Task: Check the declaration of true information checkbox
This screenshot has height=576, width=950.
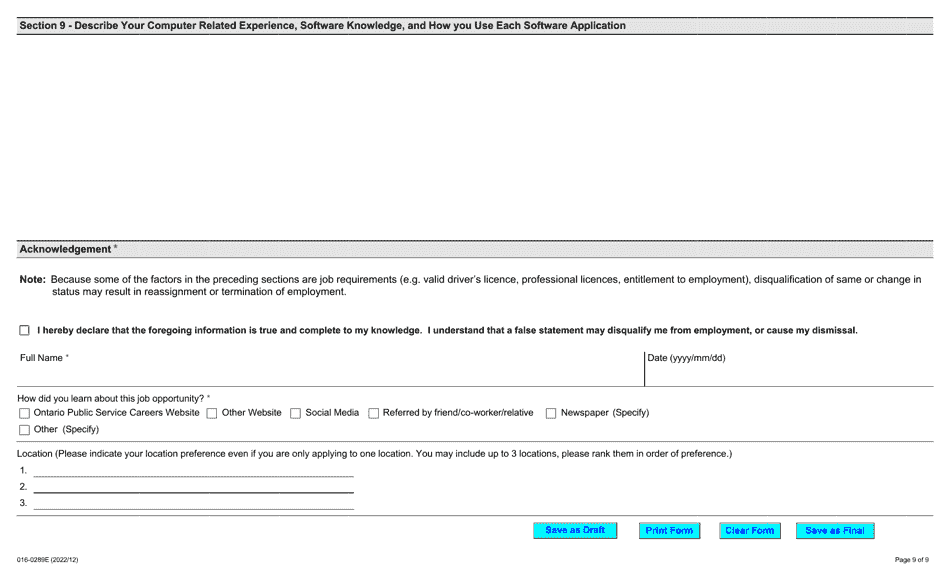Action: tap(24, 330)
